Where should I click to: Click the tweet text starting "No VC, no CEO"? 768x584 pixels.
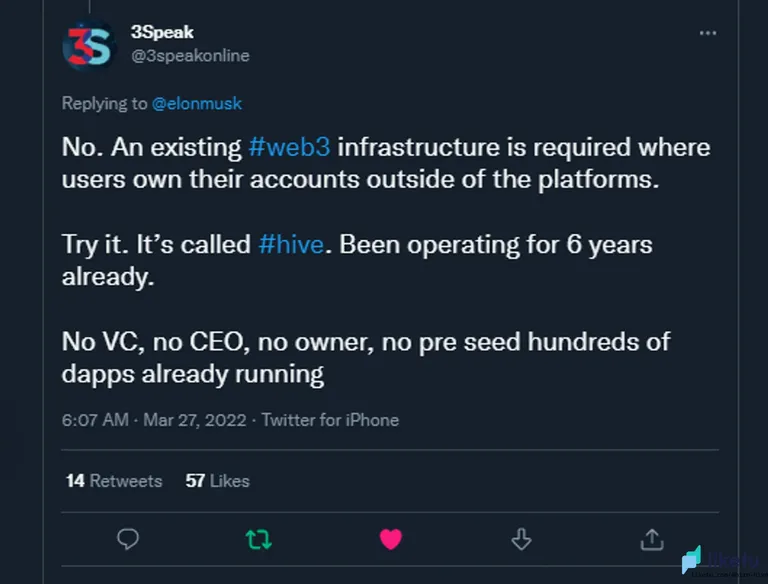[x=366, y=358]
